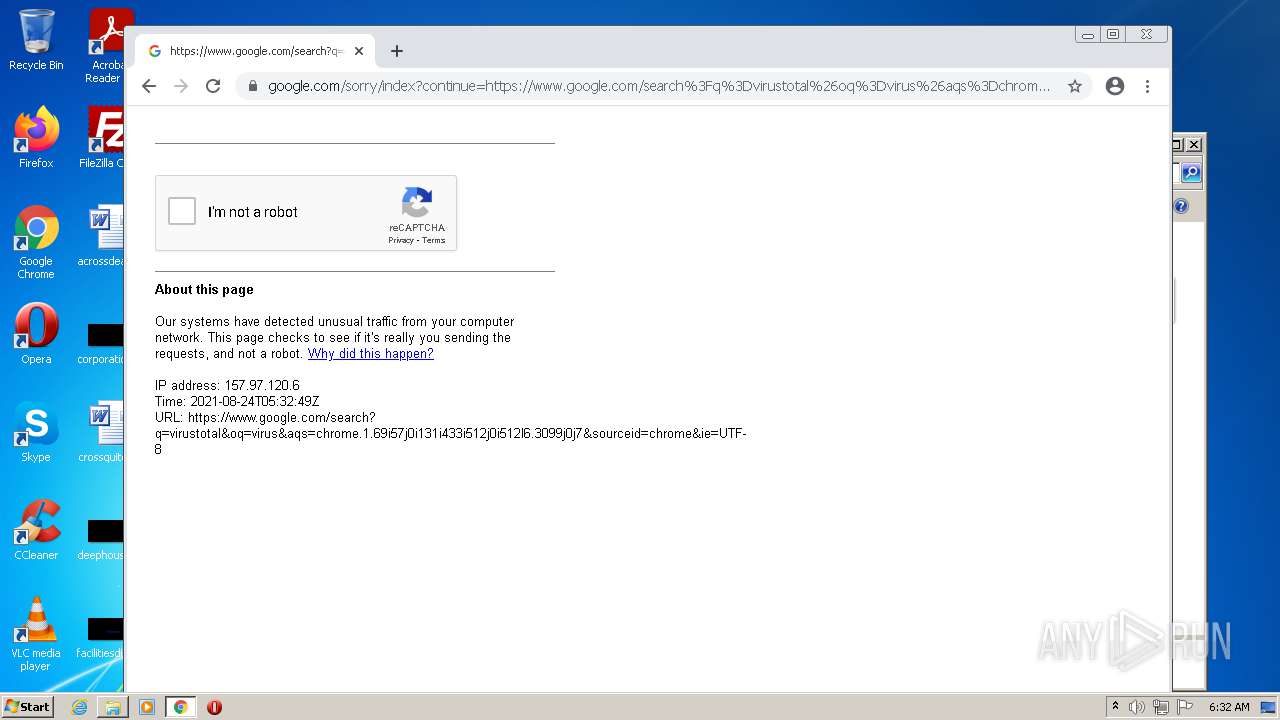Check the I'm not a robot checkbox
This screenshot has width=1280, height=720.
pyautogui.click(x=182, y=211)
